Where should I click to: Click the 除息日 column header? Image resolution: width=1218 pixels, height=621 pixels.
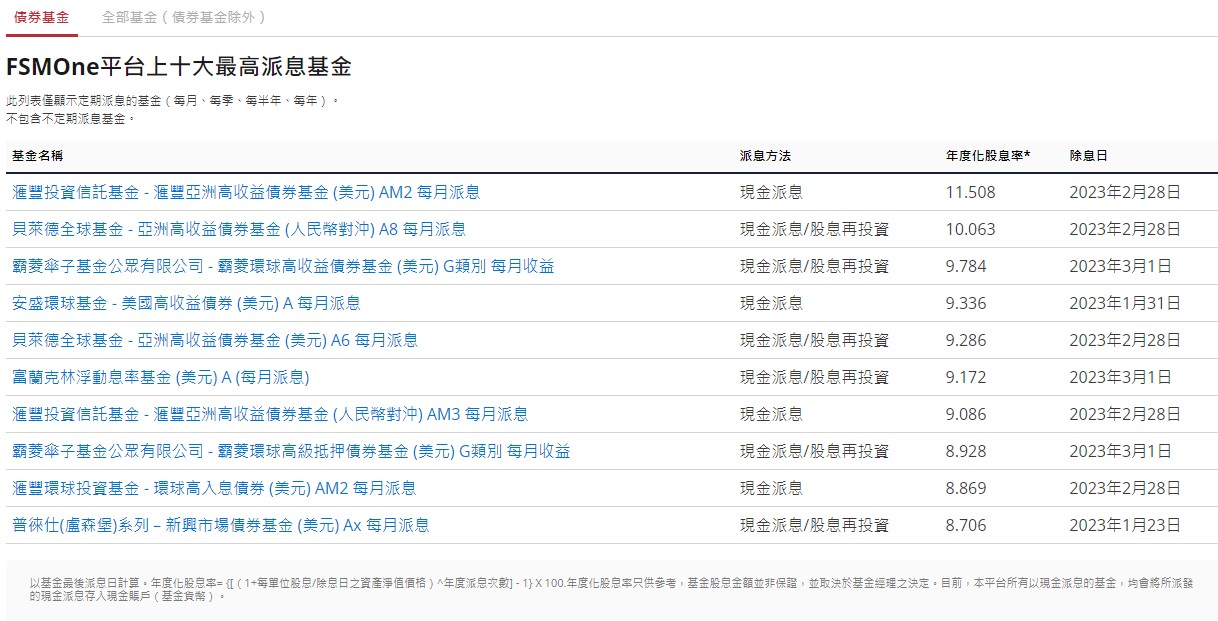(1089, 156)
